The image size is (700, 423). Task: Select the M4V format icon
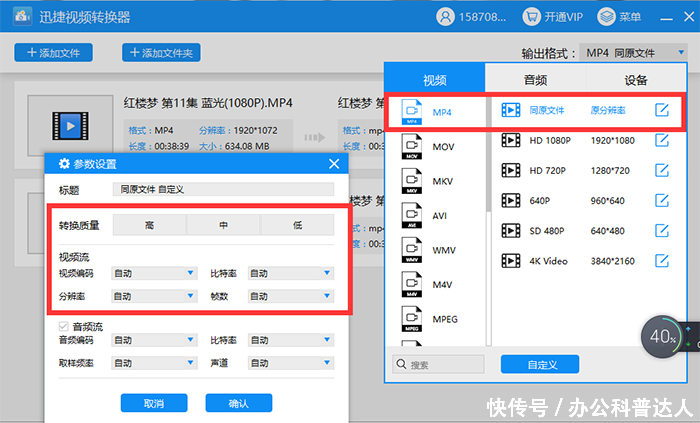pos(412,284)
